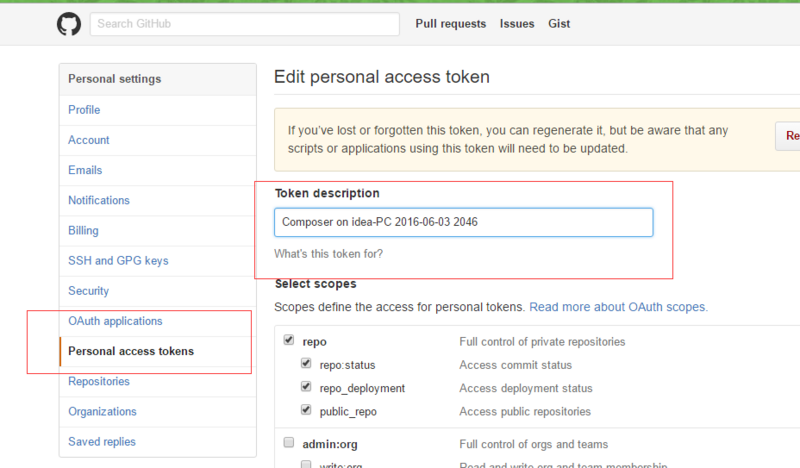Toggle the repo scope checkbox
This screenshot has width=800, height=468.
pos(289,341)
